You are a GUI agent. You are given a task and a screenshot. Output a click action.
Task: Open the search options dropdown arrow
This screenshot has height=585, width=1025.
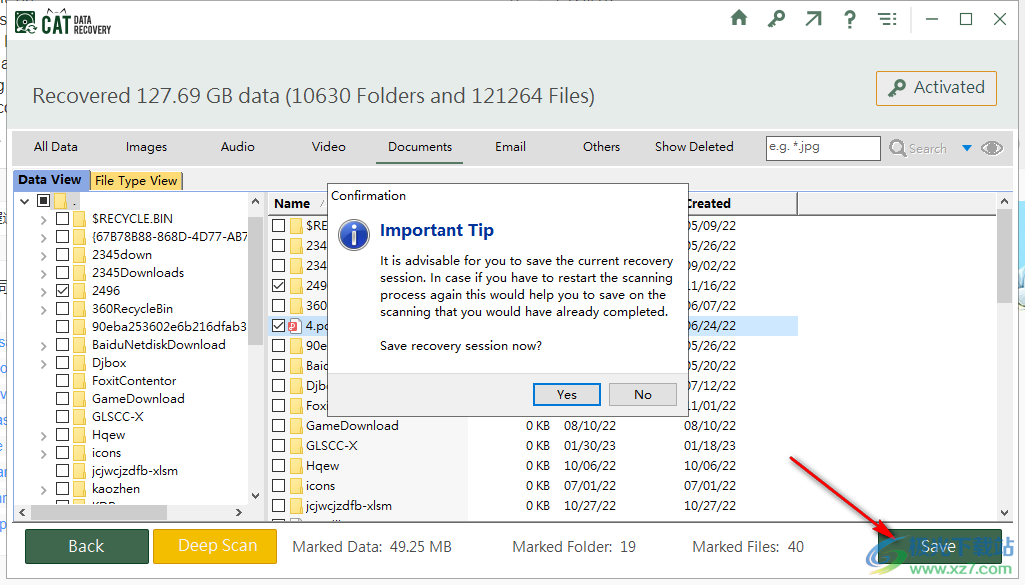967,148
